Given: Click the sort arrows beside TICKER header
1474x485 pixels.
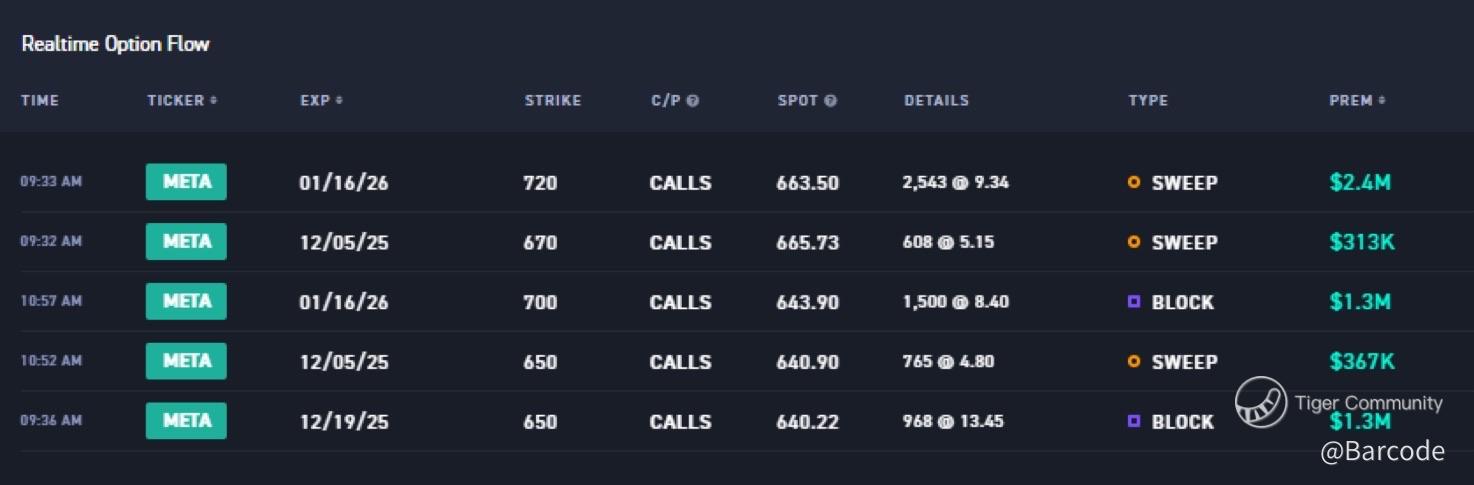Looking at the screenshot, I should (214, 101).
